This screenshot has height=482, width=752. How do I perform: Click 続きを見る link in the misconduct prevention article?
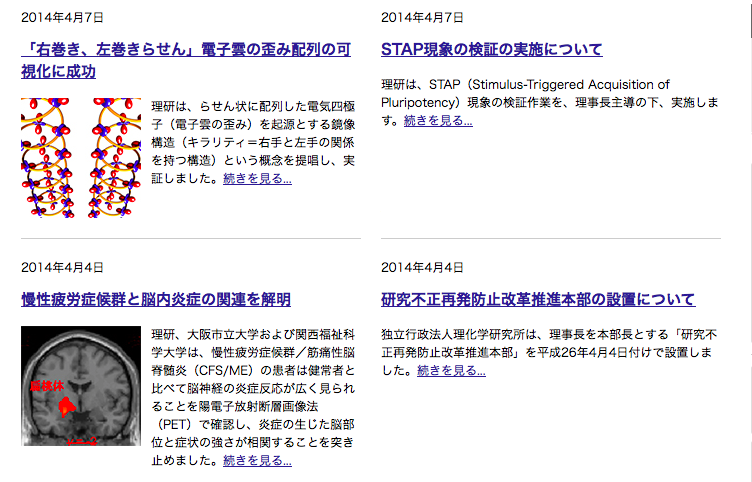pos(451,371)
